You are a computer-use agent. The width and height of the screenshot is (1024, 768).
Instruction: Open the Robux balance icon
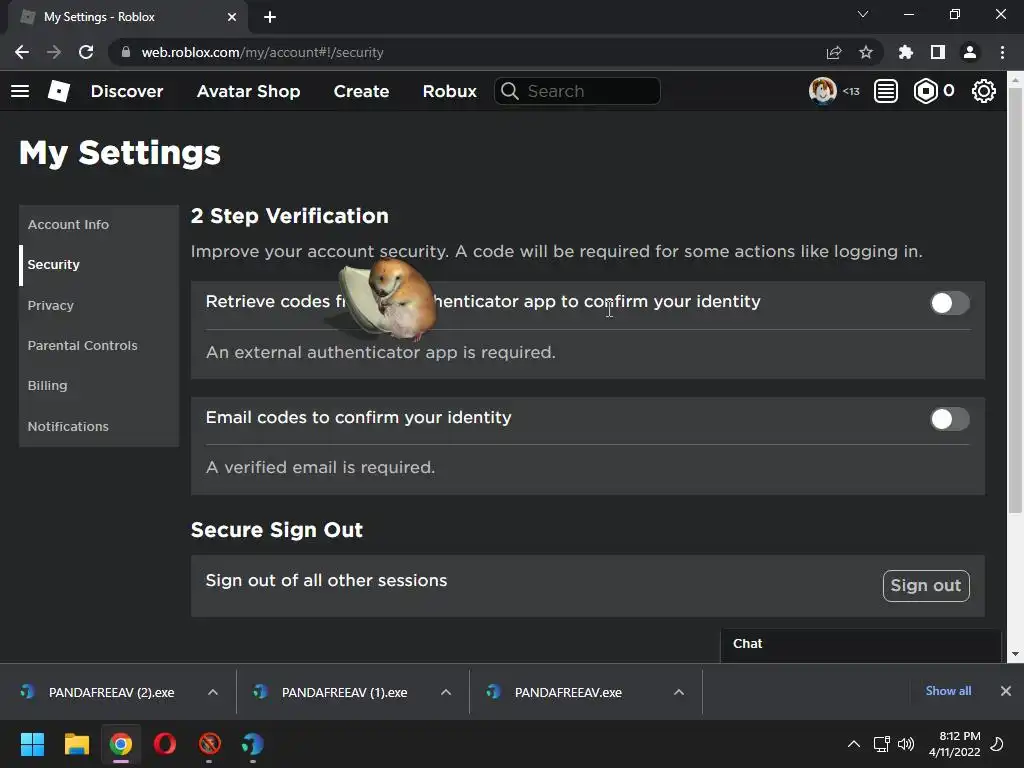click(925, 91)
